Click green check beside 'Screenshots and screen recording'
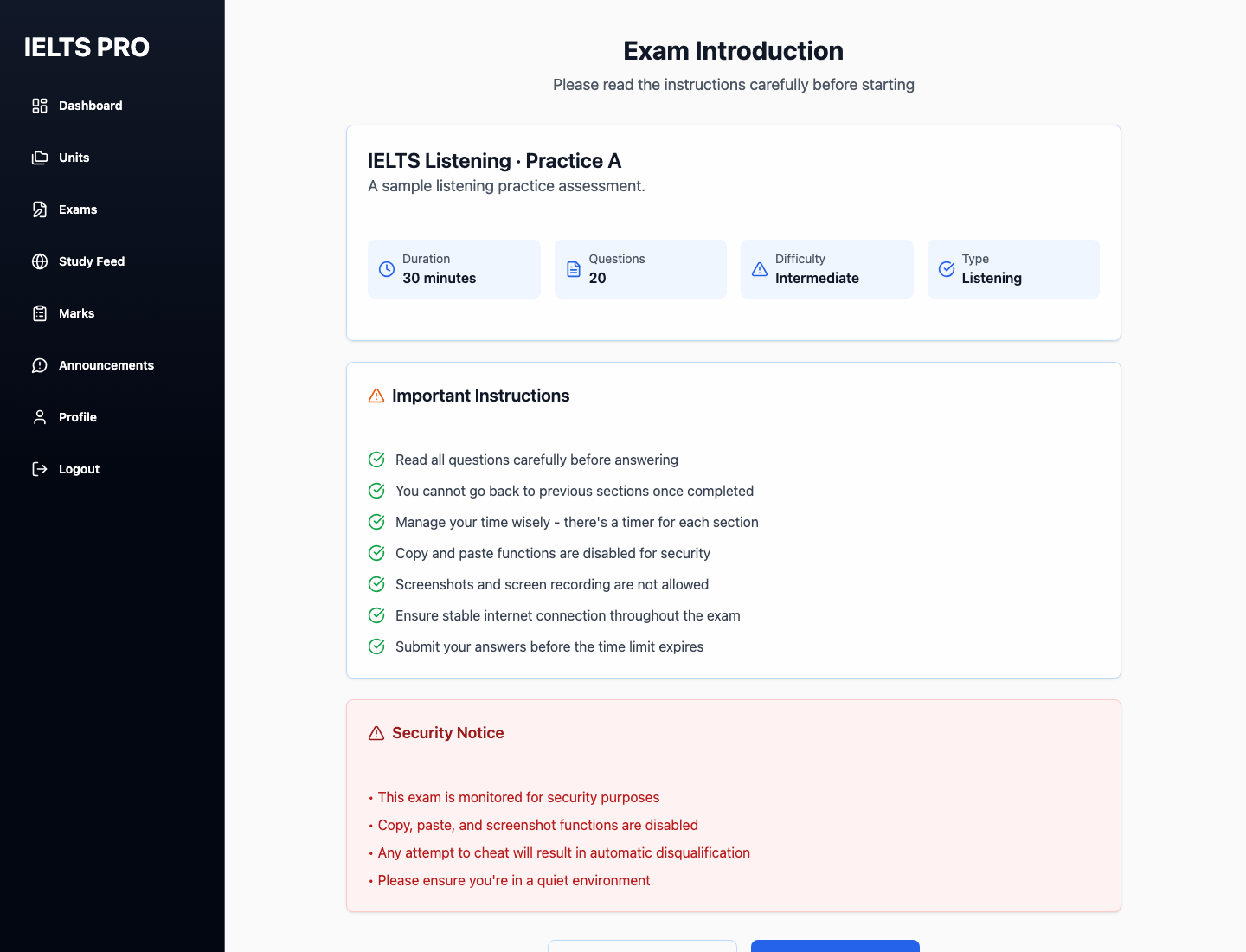Viewport: 1246px width, 952px height. point(376,584)
